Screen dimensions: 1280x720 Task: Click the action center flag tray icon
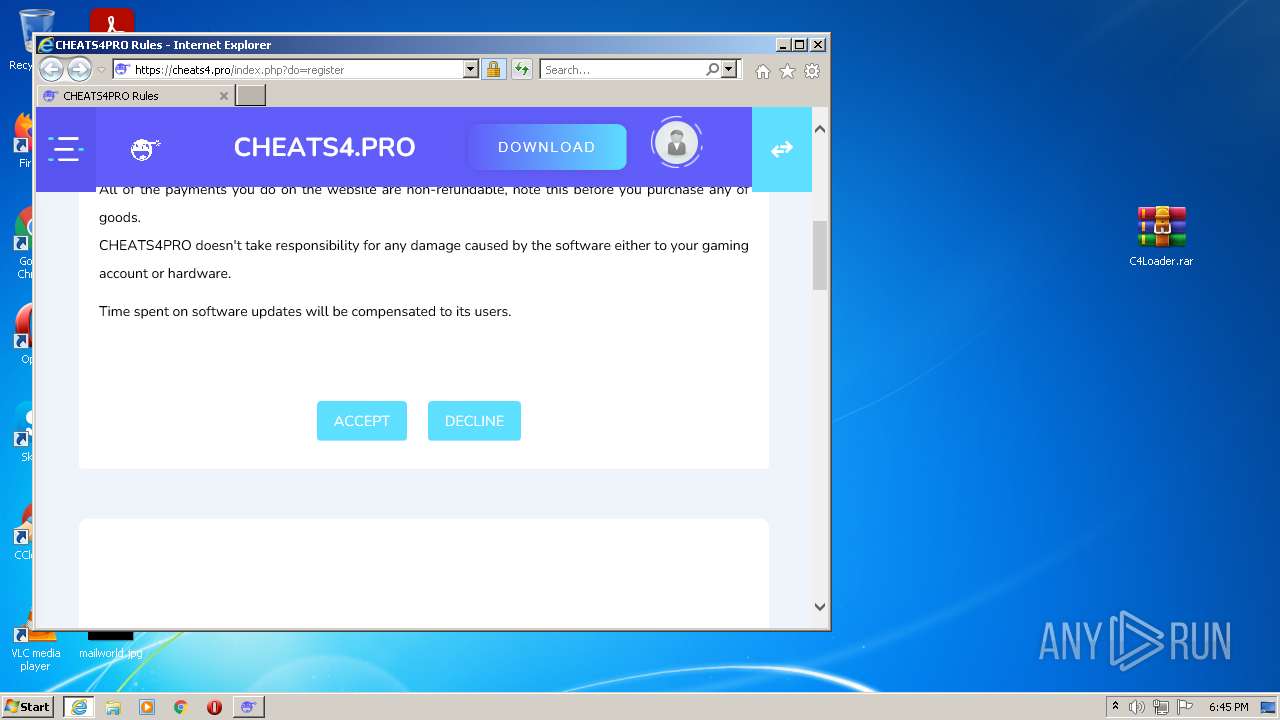coord(1183,707)
